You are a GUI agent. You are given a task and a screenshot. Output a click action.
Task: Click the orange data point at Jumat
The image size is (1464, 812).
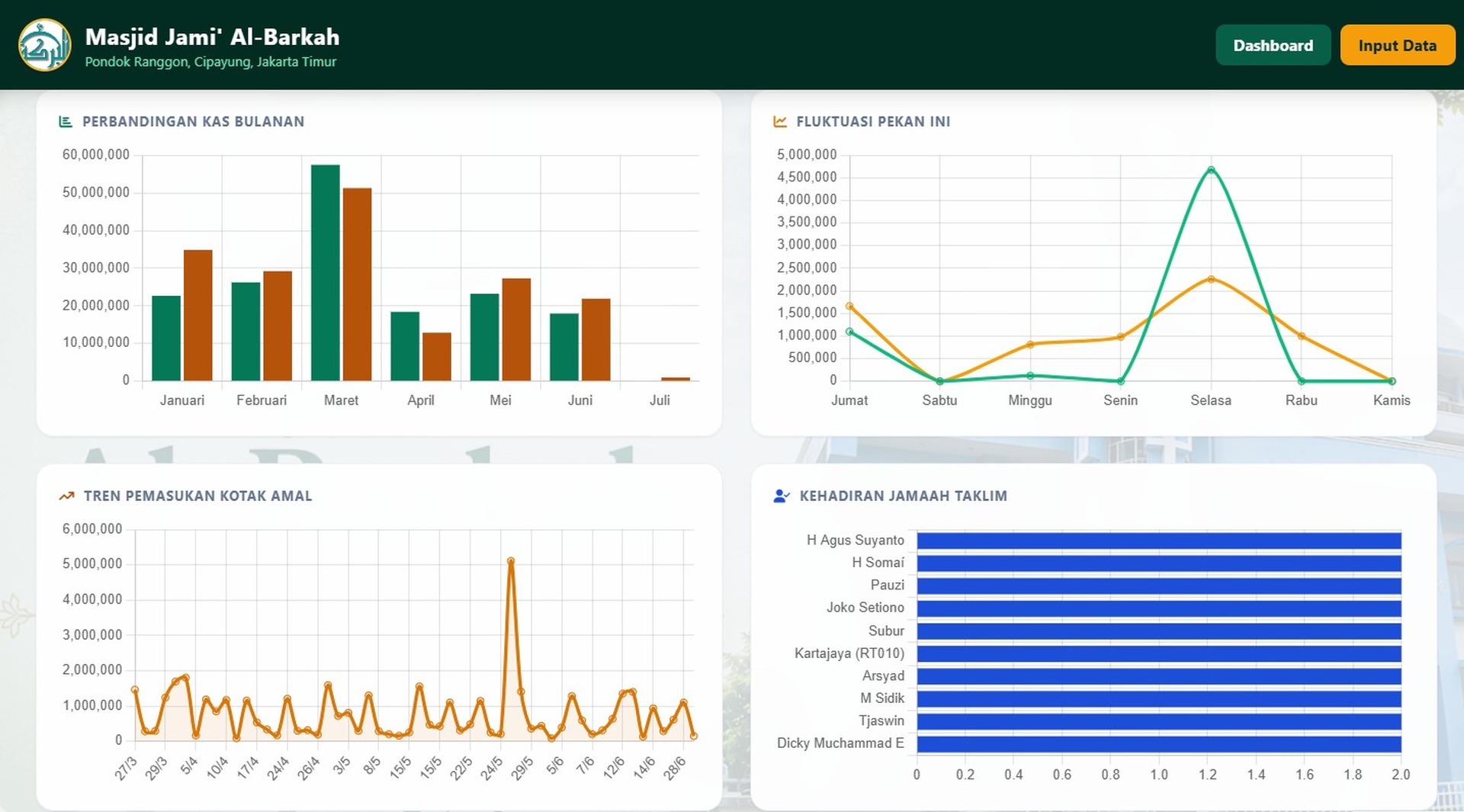(x=849, y=307)
